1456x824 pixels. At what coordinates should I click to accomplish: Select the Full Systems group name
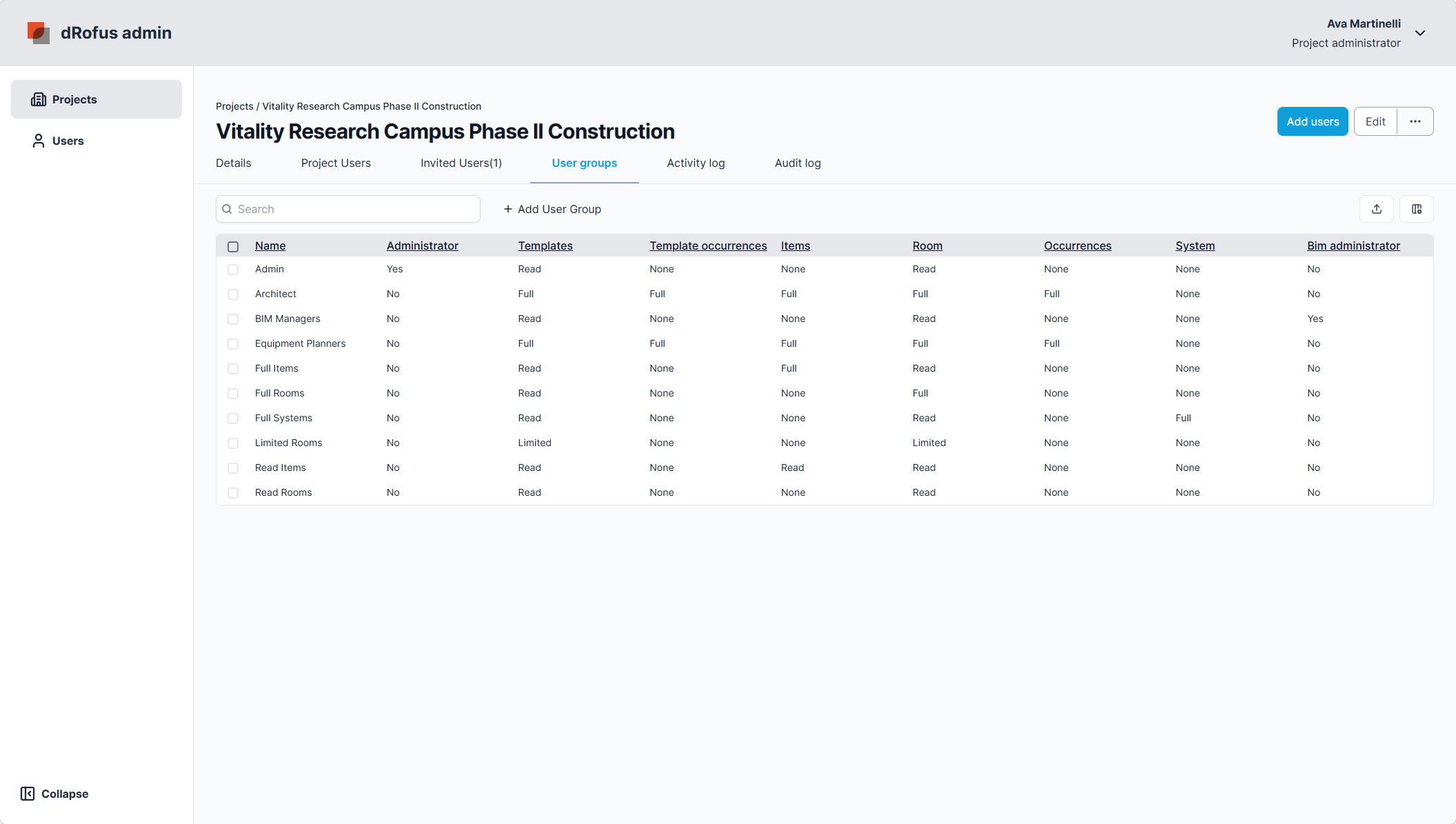[283, 419]
